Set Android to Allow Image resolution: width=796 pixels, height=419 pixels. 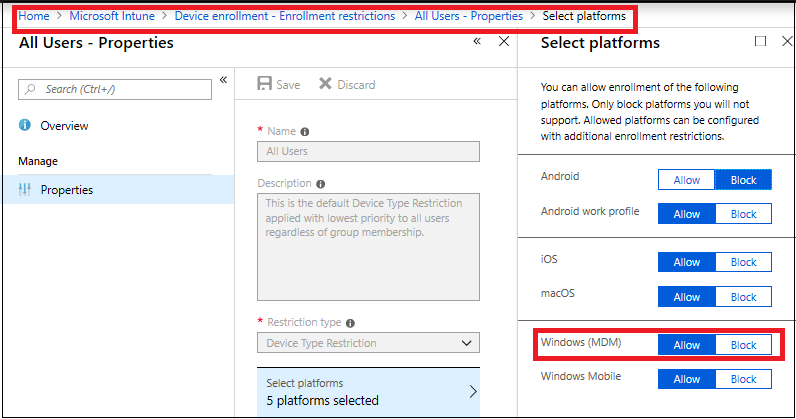(686, 180)
